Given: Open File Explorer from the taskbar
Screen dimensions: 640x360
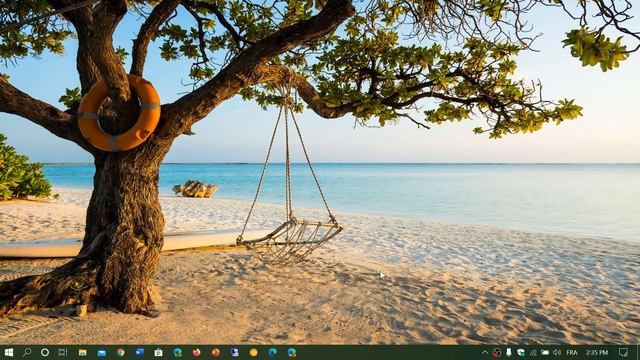Looking at the screenshot, I should click(x=82, y=352).
